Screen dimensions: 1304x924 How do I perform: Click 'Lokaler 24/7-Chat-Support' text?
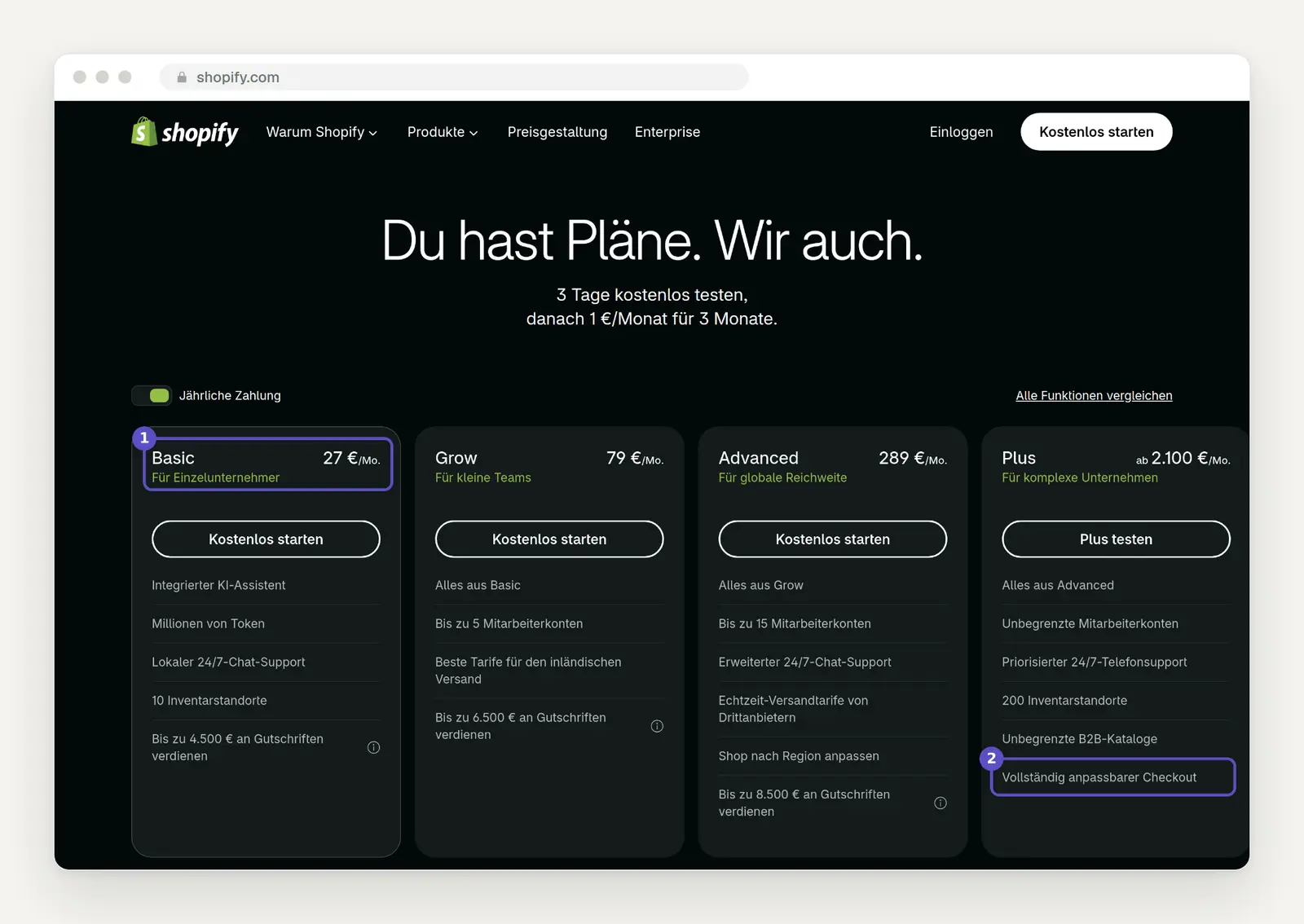[x=228, y=662]
